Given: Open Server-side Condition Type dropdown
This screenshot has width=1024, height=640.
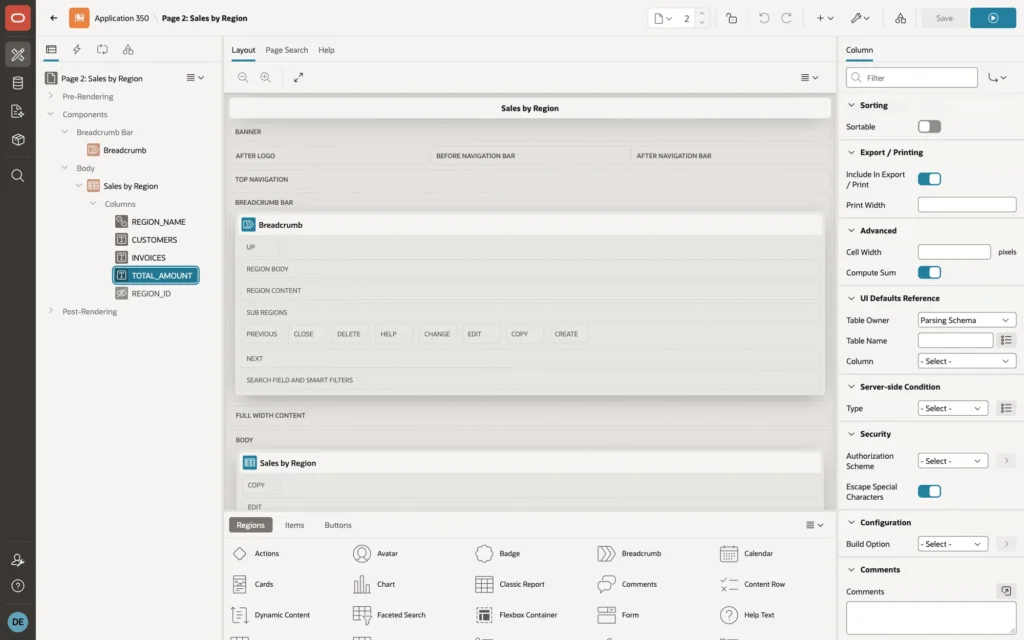Looking at the screenshot, I should (952, 408).
